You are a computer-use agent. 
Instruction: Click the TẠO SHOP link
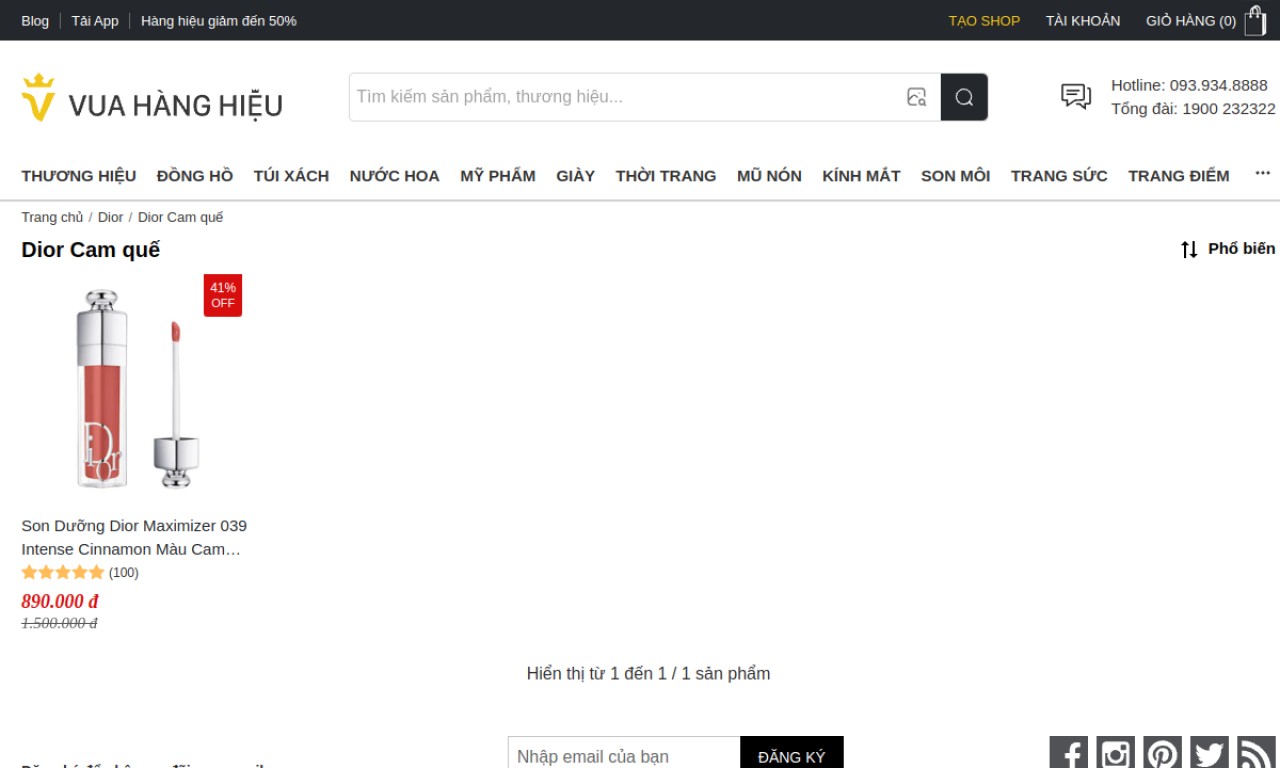[984, 21]
